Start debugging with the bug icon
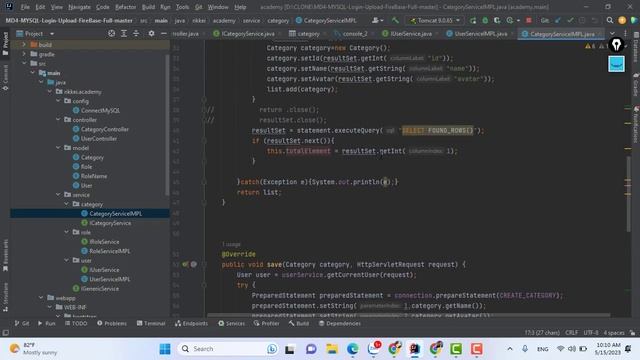The image size is (640, 360). point(485,20)
